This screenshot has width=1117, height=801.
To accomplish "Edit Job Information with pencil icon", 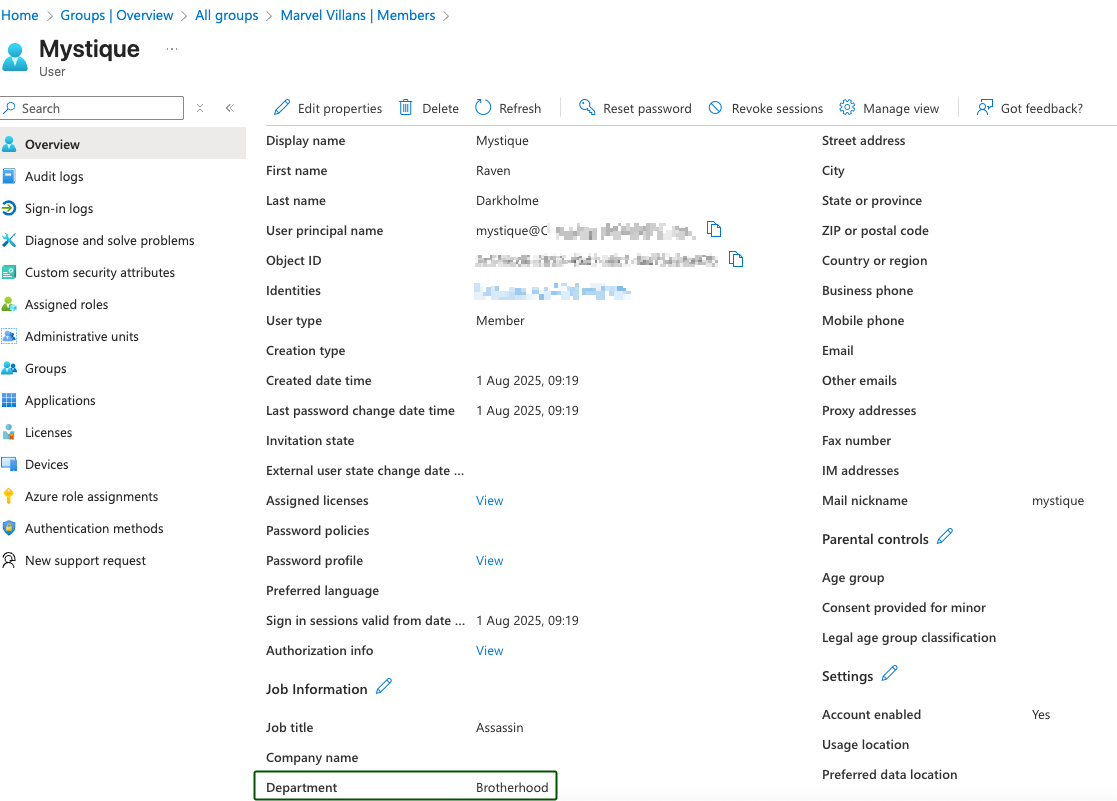I will click(384, 686).
